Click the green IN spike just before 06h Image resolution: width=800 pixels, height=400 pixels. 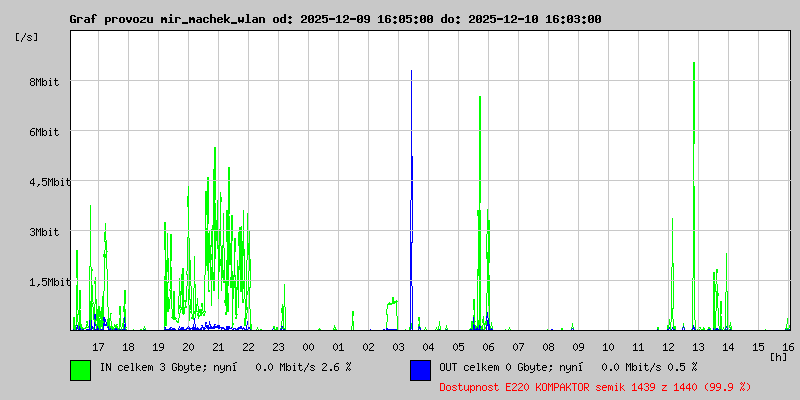click(480, 213)
